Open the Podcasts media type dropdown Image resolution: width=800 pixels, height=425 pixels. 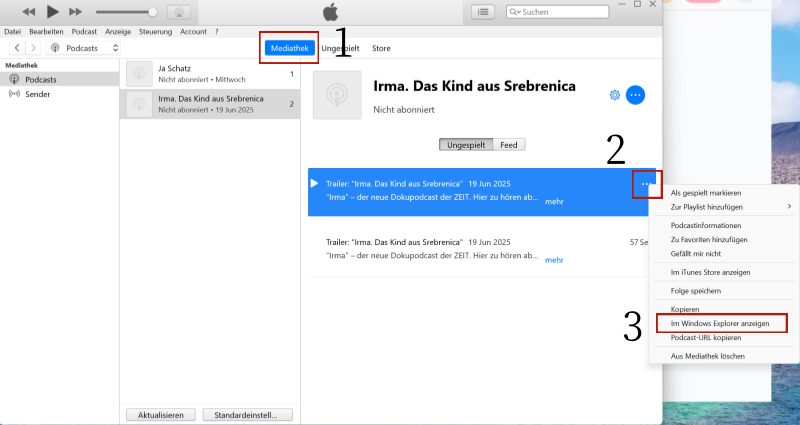point(84,48)
